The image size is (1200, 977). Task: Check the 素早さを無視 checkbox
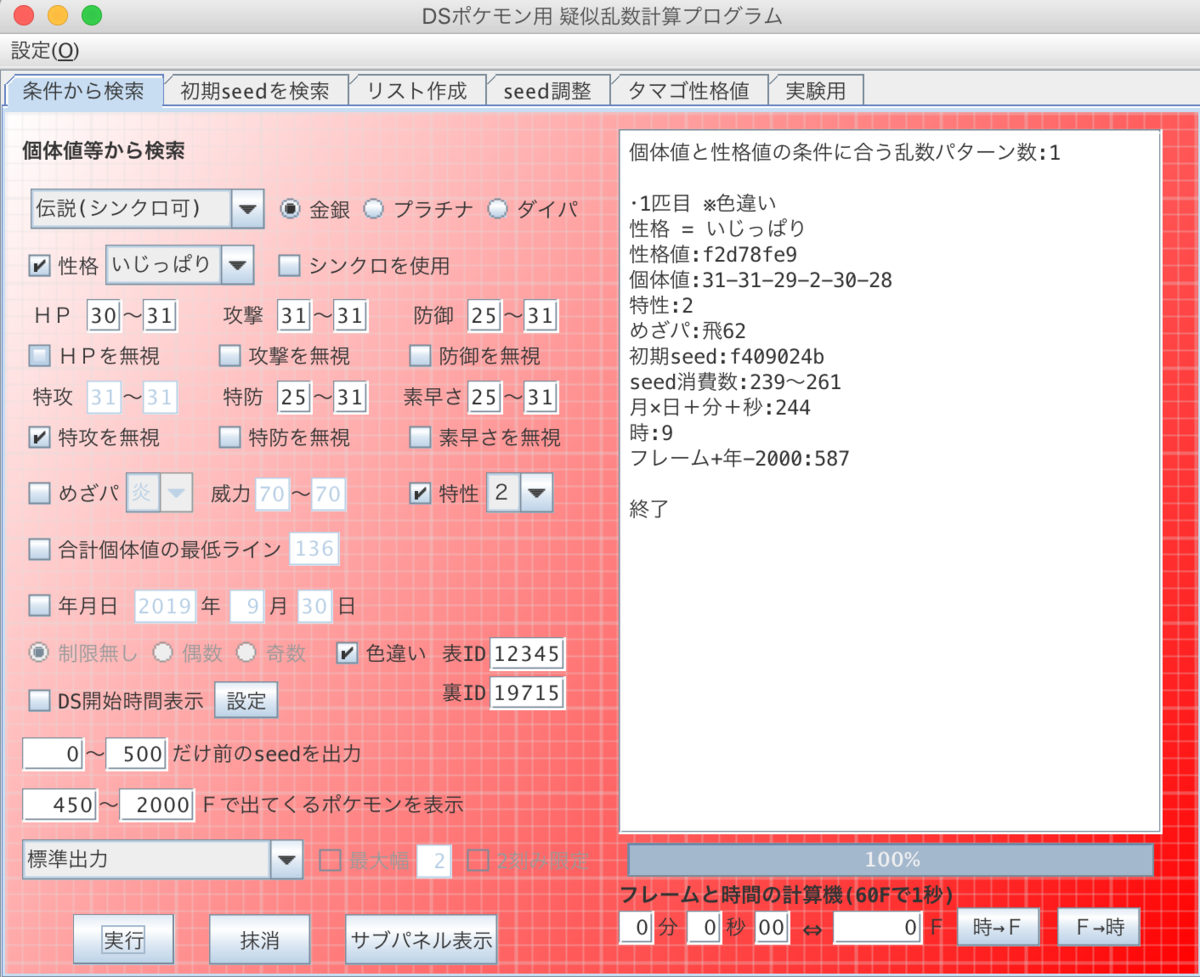click(x=420, y=437)
